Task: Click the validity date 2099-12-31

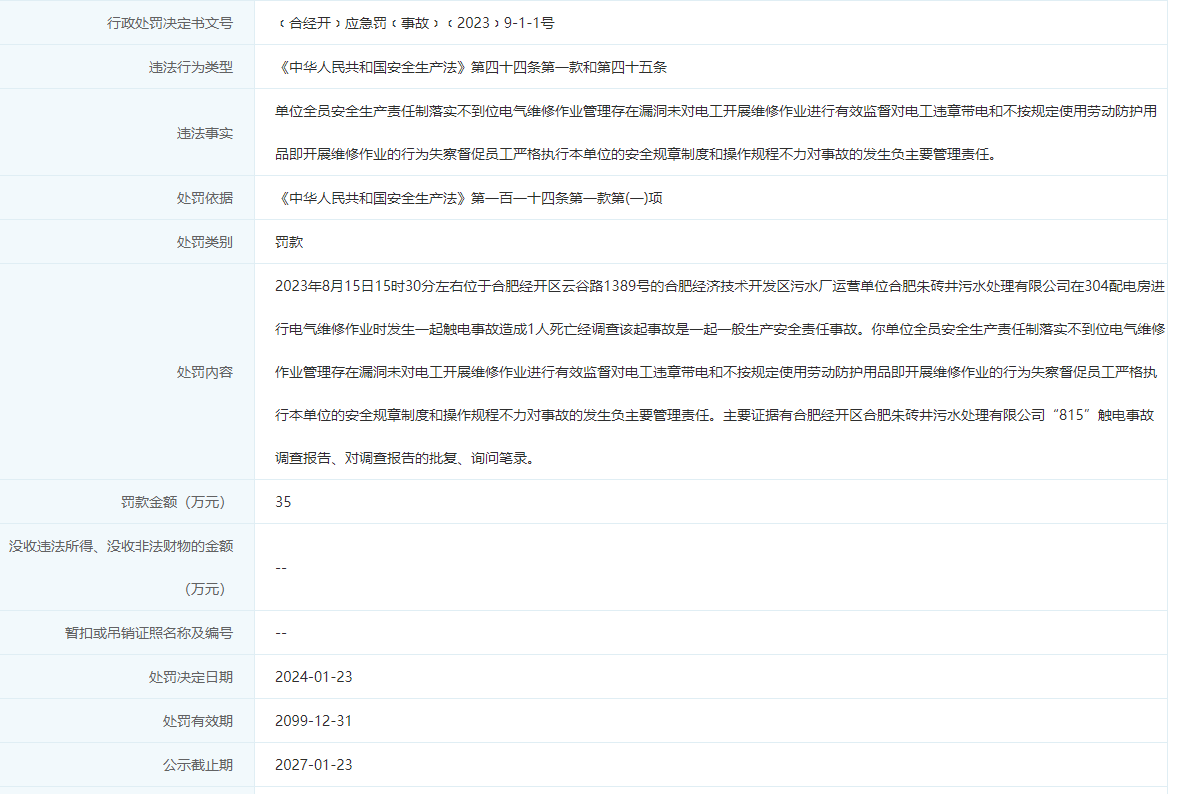Action: point(314,721)
